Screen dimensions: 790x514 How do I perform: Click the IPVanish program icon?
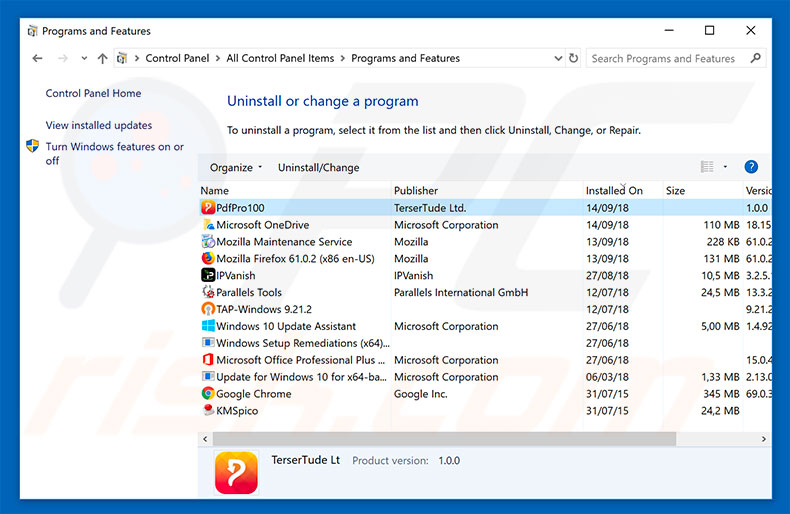pyautogui.click(x=208, y=276)
